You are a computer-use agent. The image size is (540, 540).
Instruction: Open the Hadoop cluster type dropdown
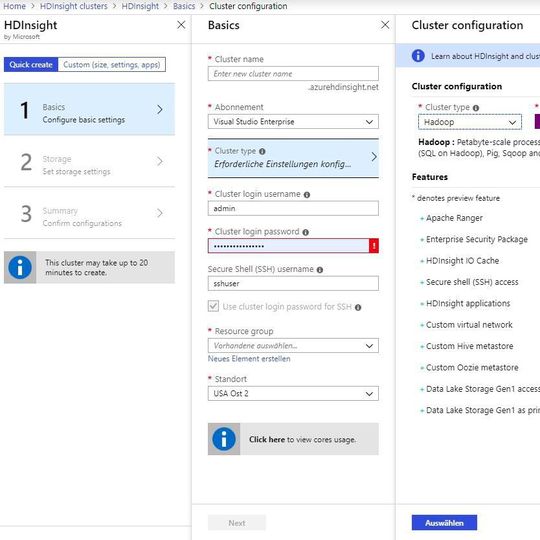pos(470,122)
